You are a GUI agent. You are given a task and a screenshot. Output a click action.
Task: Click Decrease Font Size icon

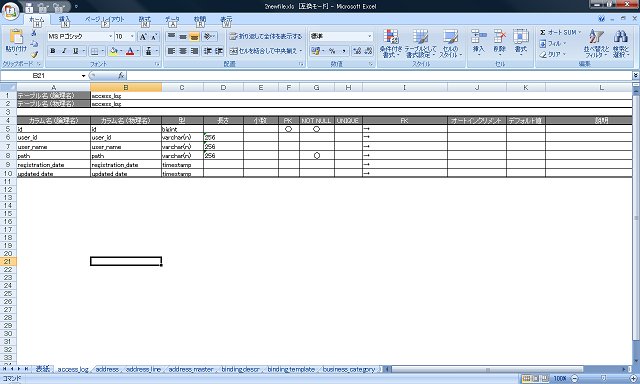pyautogui.click(x=154, y=37)
